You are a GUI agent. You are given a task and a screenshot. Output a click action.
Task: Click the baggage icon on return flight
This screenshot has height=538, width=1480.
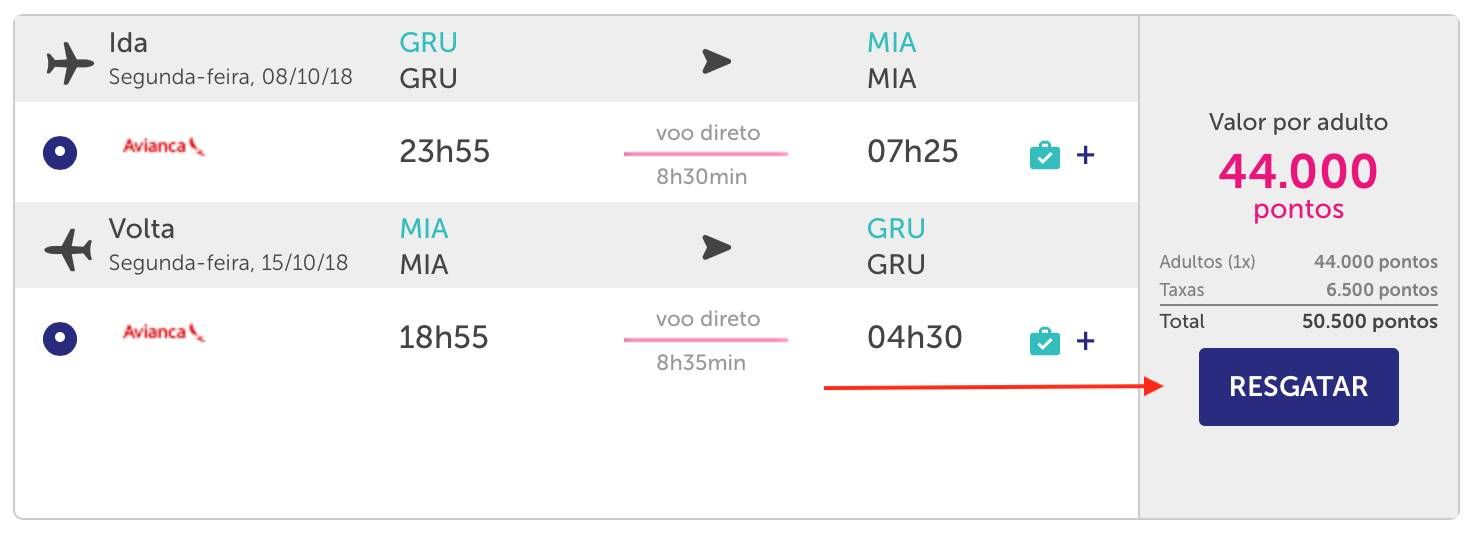click(x=1044, y=341)
